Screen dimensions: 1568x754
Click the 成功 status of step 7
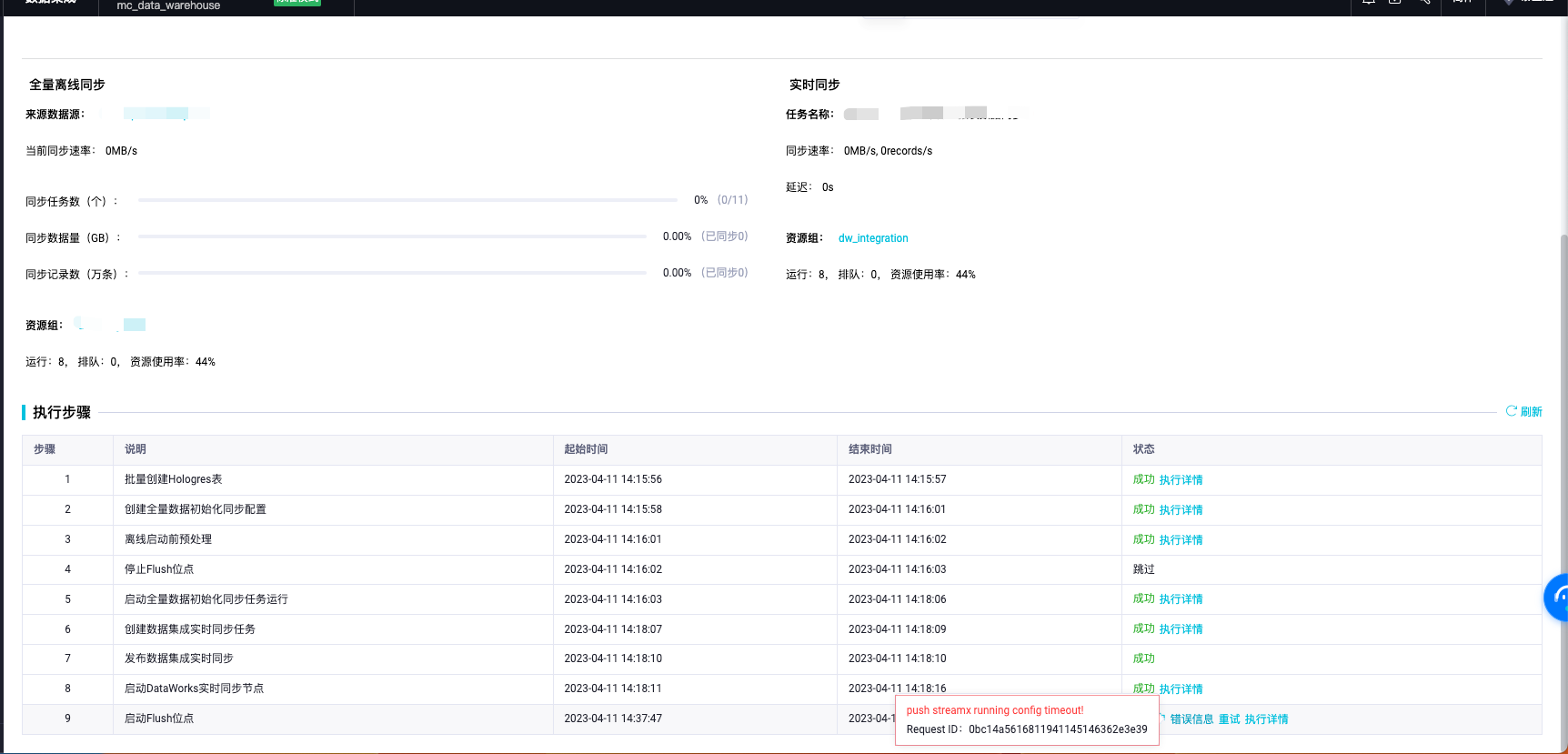(1144, 658)
